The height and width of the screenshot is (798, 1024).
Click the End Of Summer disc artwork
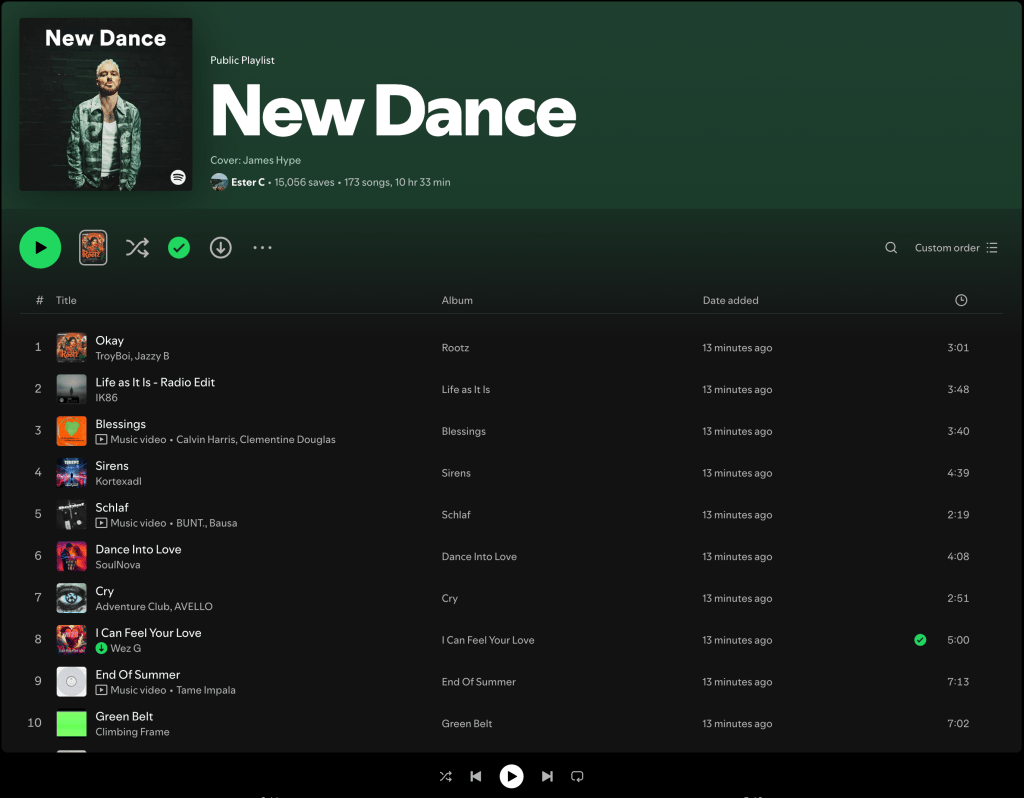click(72, 682)
